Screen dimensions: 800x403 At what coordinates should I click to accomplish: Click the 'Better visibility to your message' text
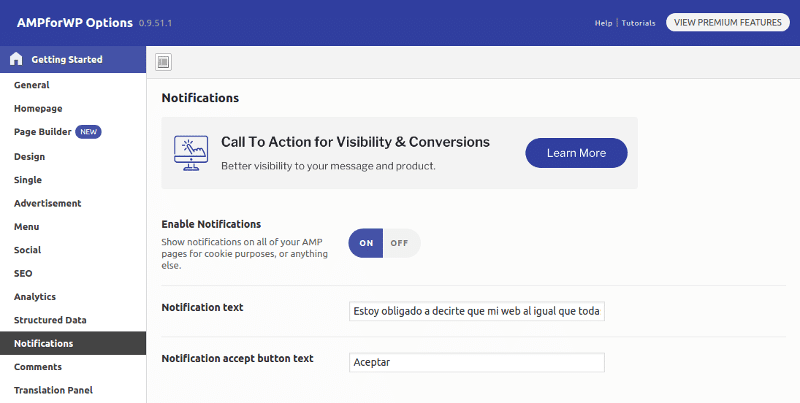click(x=328, y=166)
